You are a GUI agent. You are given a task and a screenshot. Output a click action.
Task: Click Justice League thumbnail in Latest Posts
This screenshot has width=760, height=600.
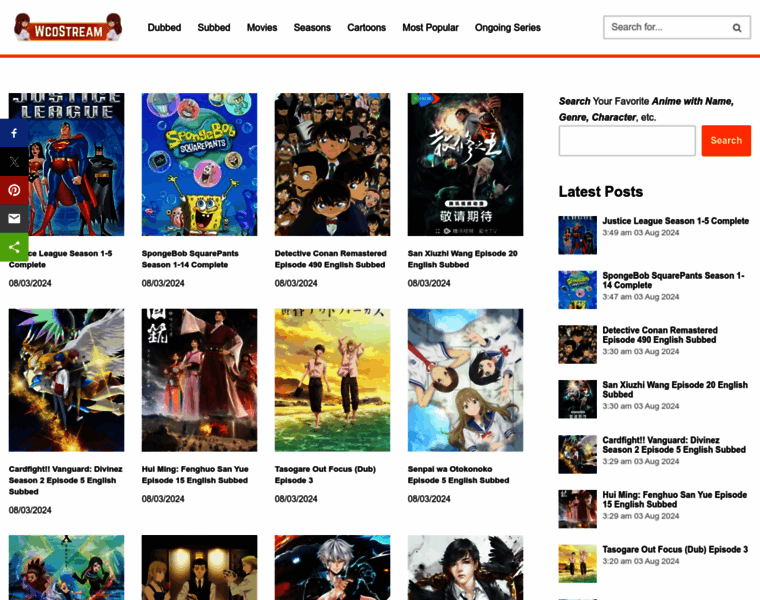(577, 235)
